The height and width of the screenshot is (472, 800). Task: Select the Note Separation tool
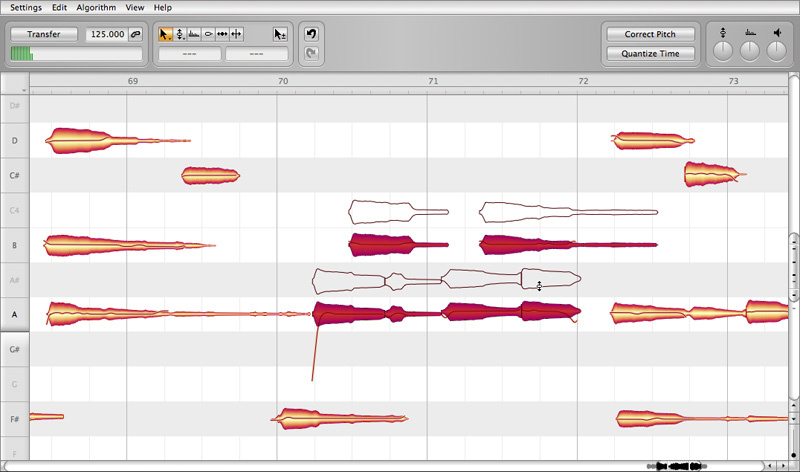[x=236, y=34]
